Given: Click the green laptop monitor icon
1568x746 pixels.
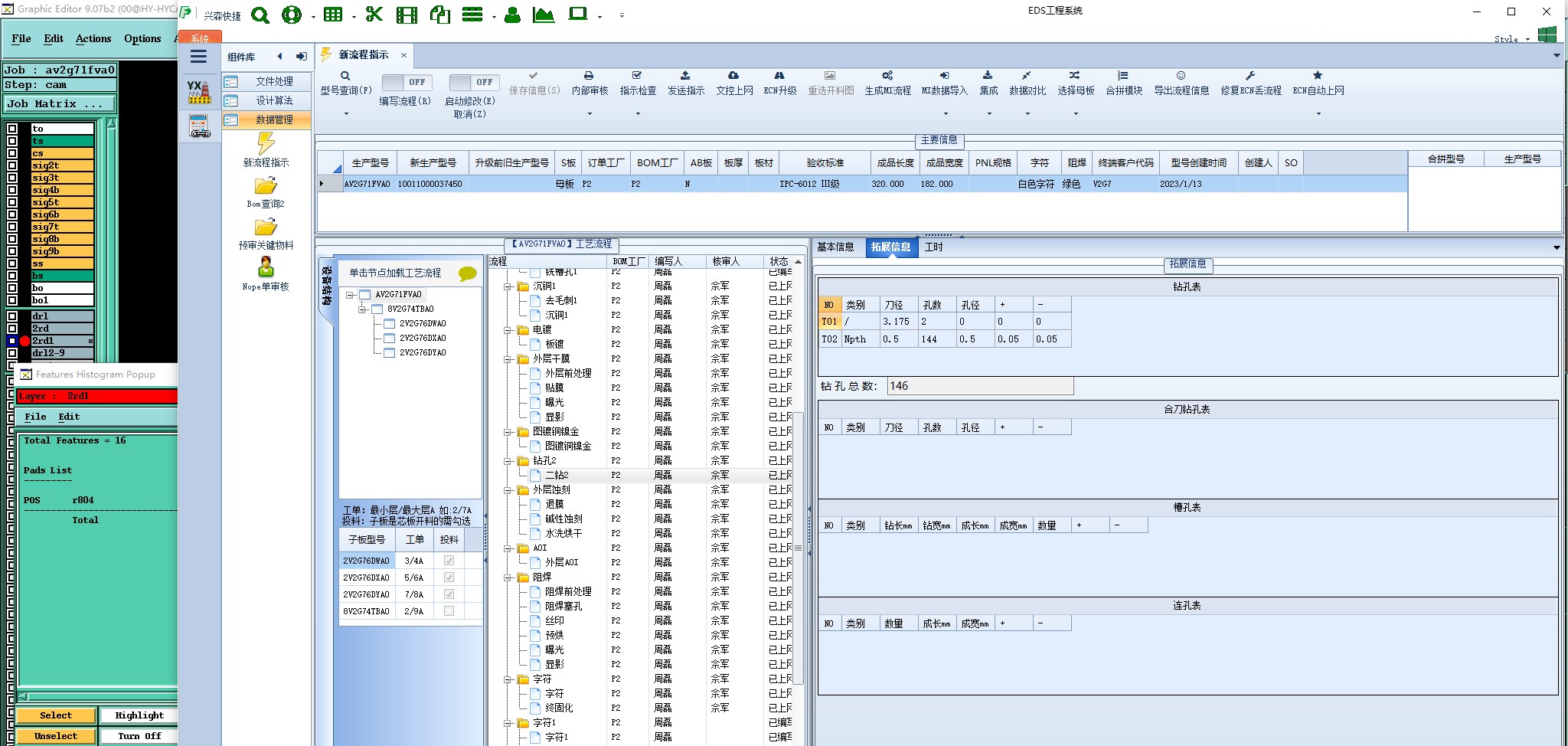Looking at the screenshot, I should (x=578, y=14).
